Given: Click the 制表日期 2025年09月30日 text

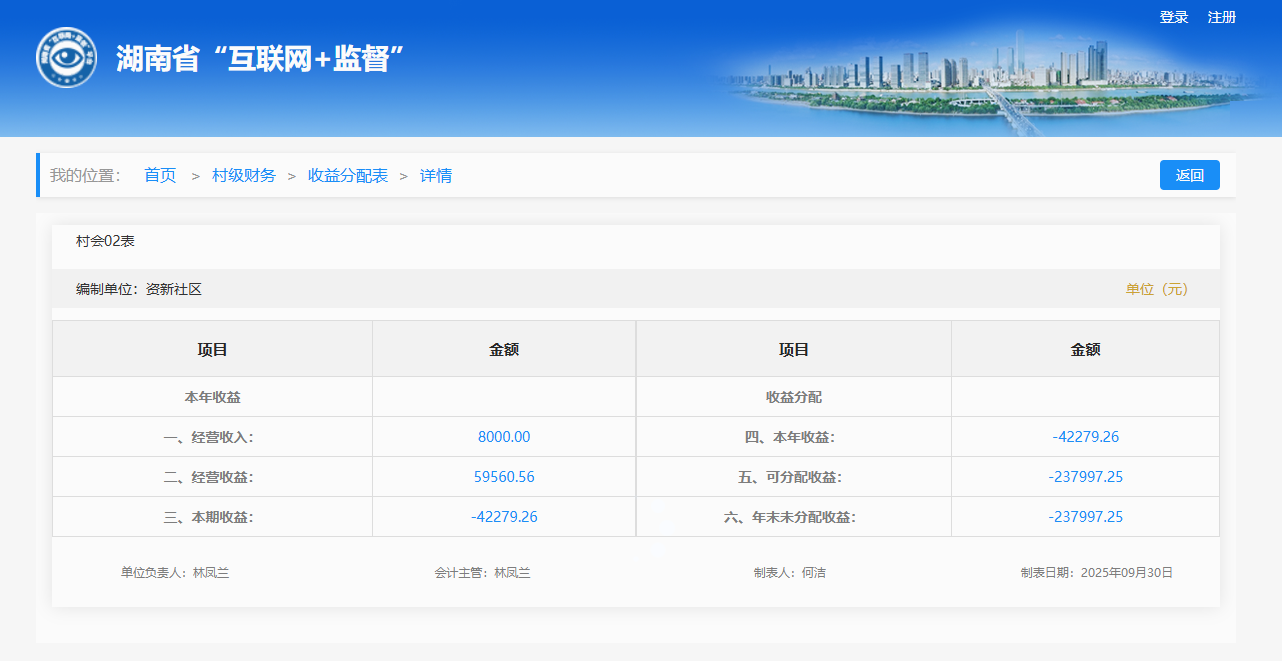Looking at the screenshot, I should tap(1096, 573).
